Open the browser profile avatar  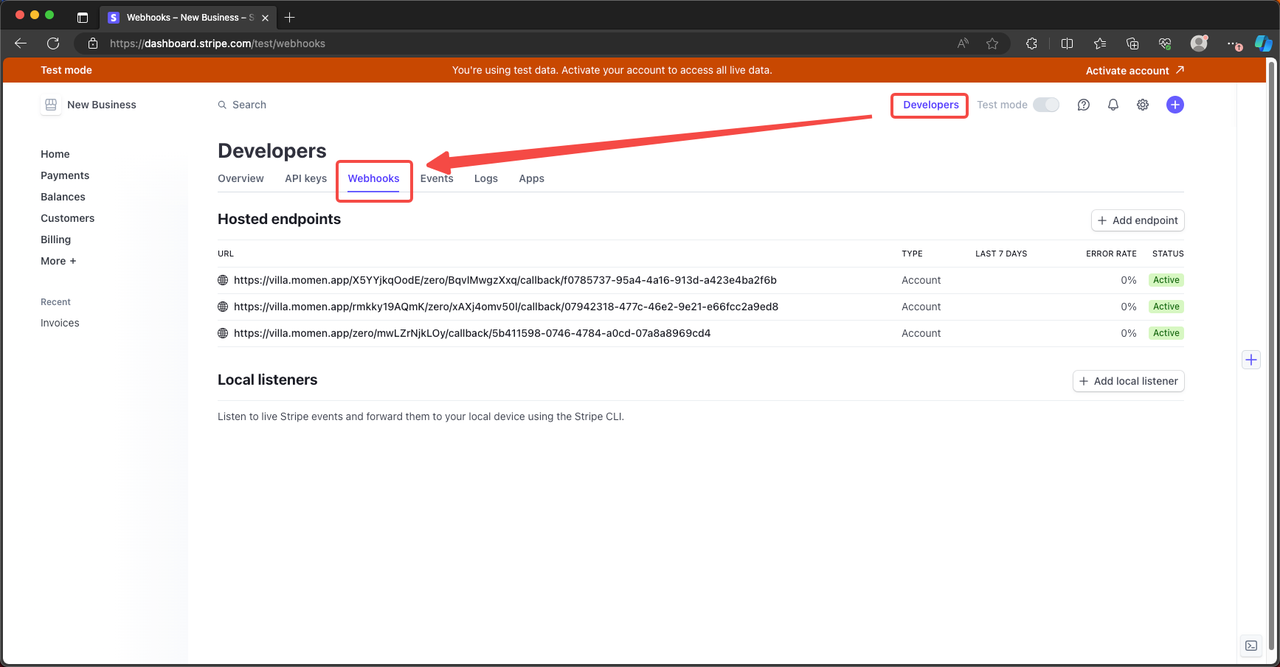(x=1199, y=44)
